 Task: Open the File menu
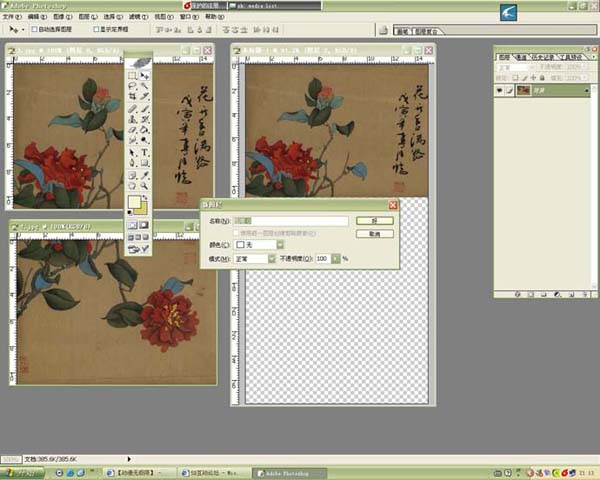click(12, 17)
